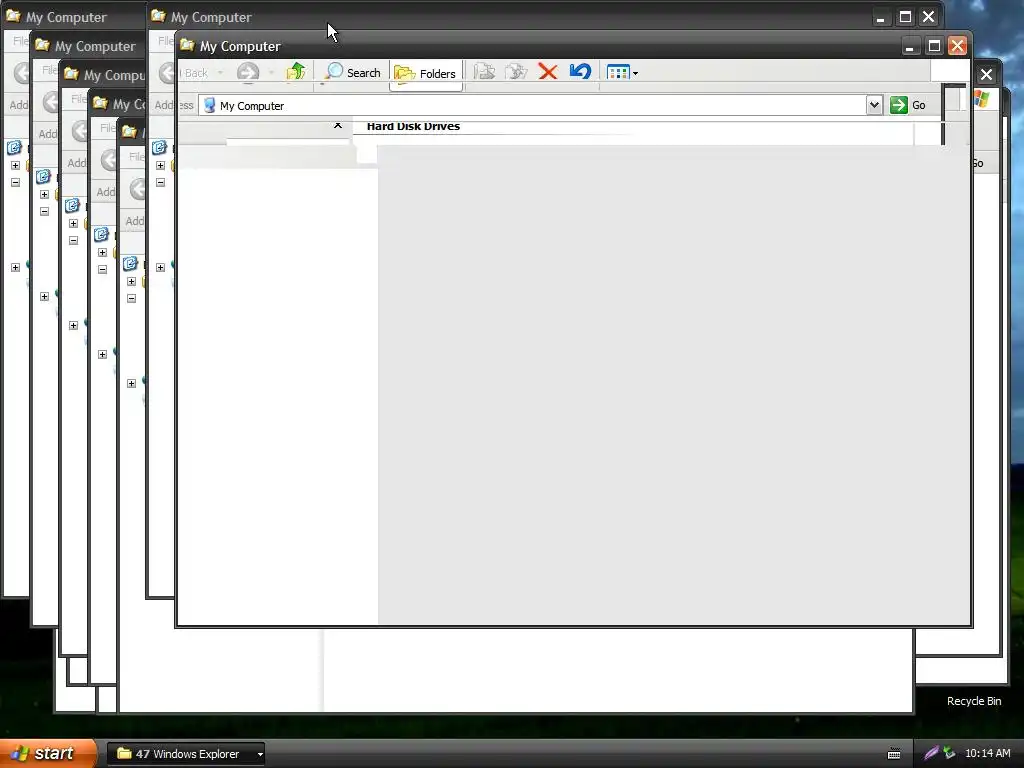Screen dimensions: 1024x768
Task: Expand upper plus node in farthest-left window
Action: (x=15, y=165)
